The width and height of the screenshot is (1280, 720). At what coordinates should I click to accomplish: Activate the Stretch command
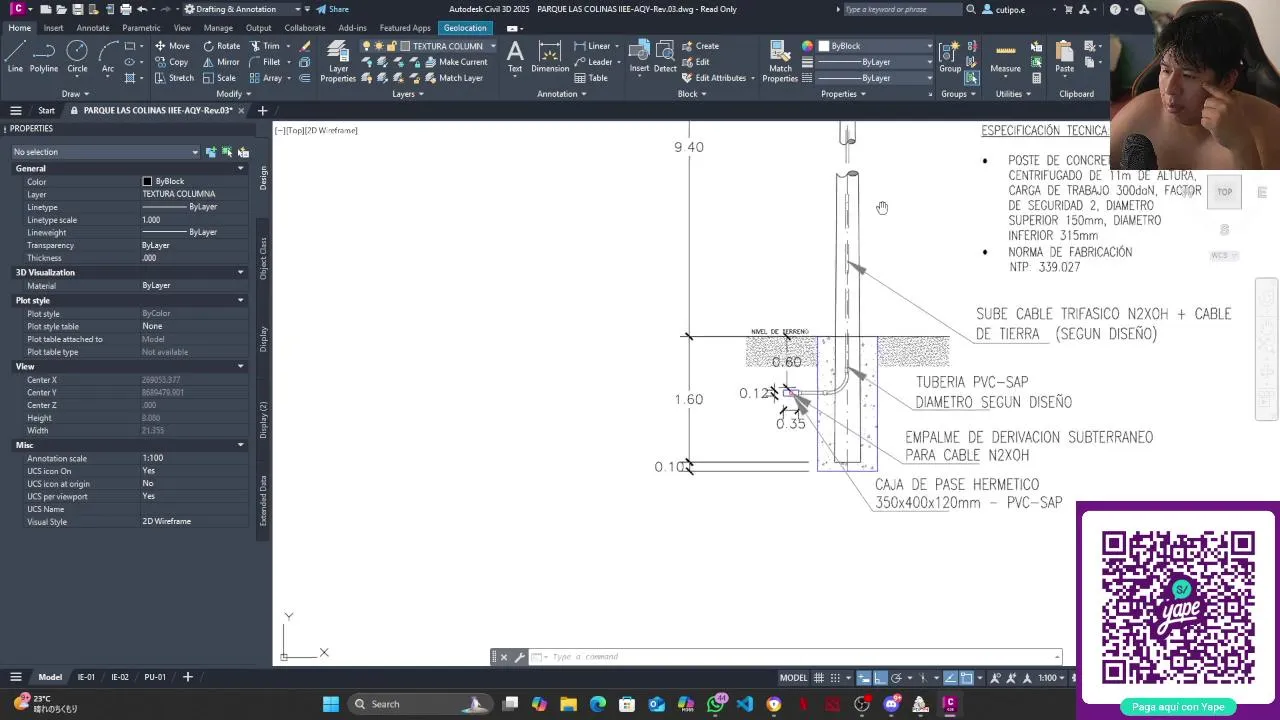click(173, 78)
